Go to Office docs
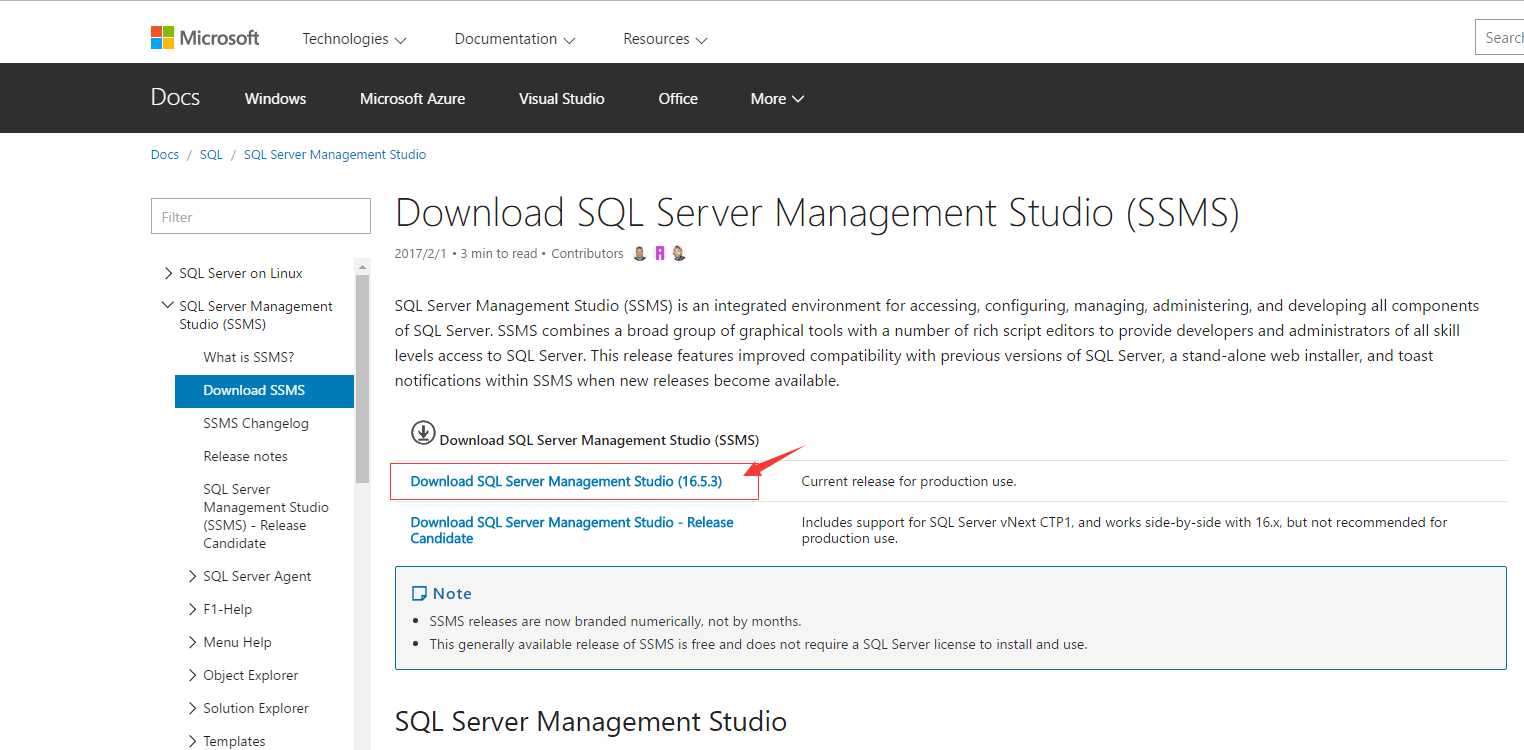1524x750 pixels. (x=678, y=98)
